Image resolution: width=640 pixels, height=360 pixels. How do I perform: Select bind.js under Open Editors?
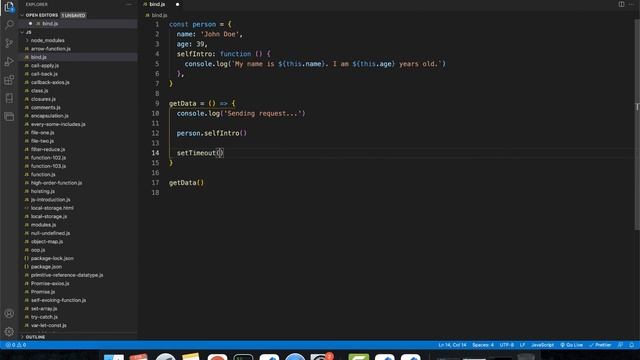tap(50, 24)
